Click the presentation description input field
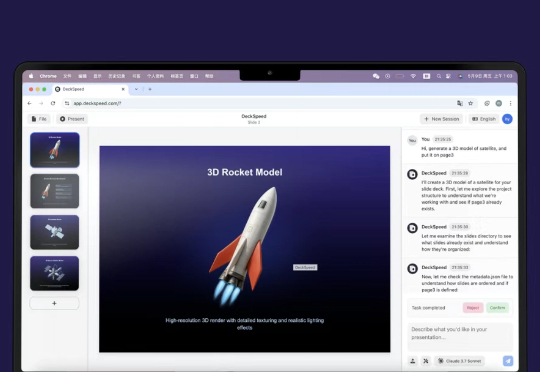 [460, 337]
